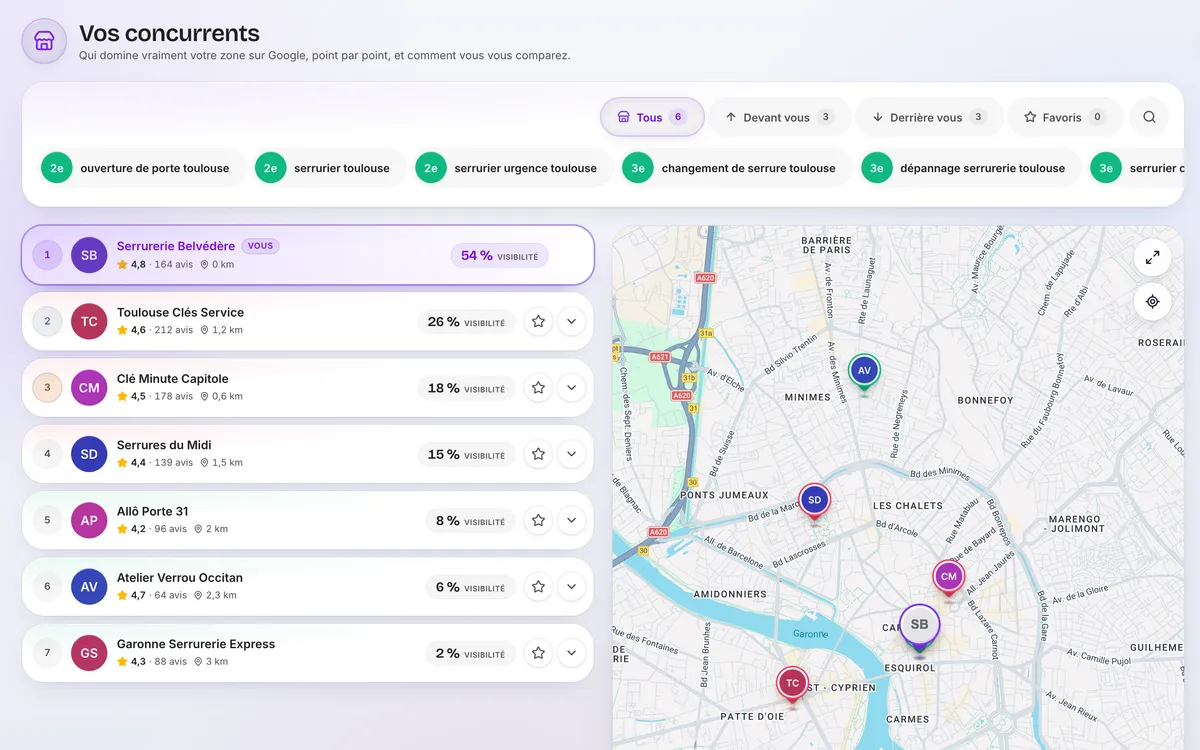Star Serrures du Midi as favorite
This screenshot has height=750, width=1200.
coord(538,454)
